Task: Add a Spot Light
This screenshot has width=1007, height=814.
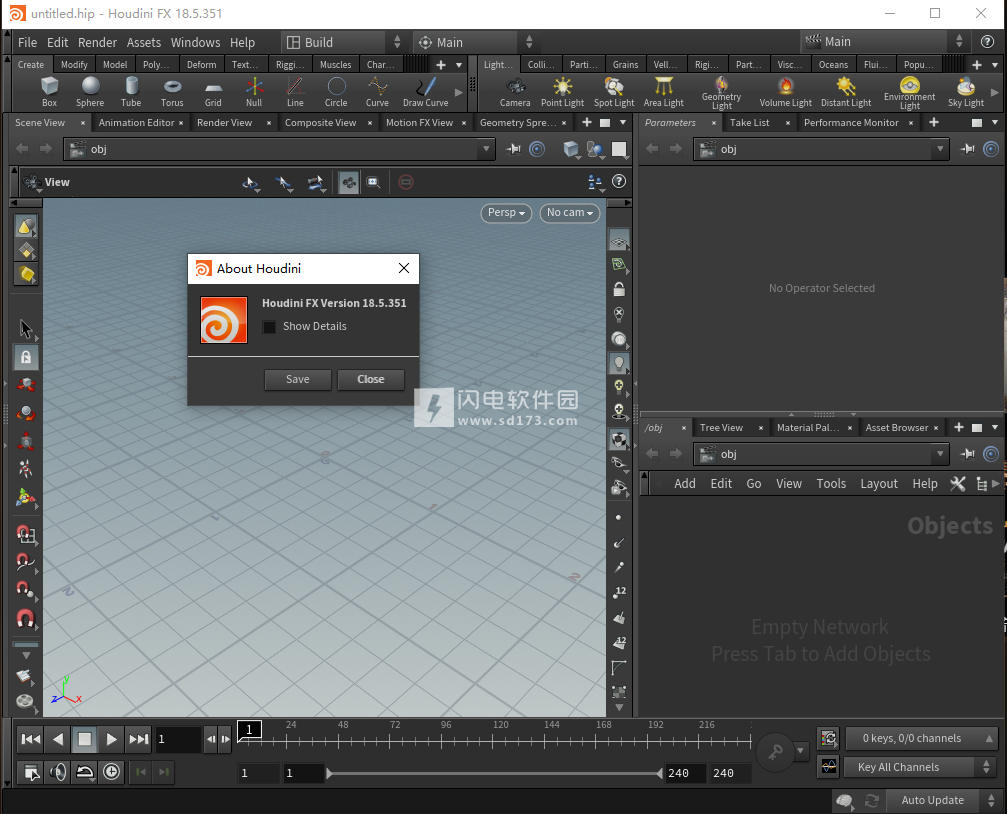Action: pyautogui.click(x=614, y=91)
